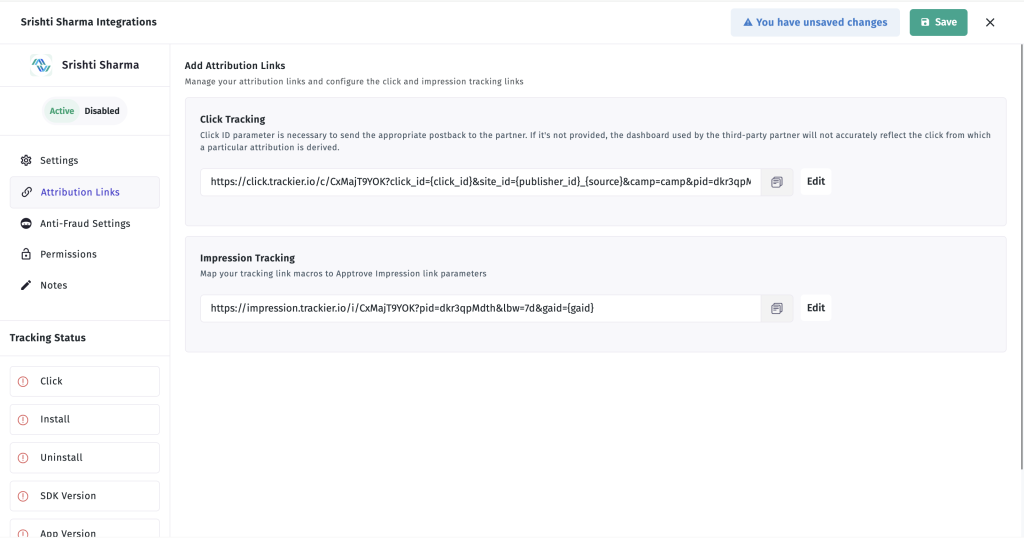
Task: Click the page vertical scrollbar
Action: click(x=1021, y=256)
